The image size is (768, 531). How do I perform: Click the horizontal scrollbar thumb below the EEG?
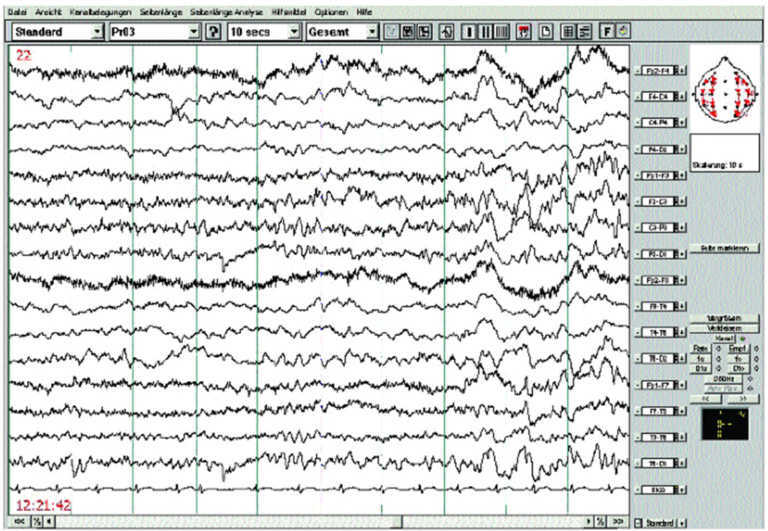[x=397, y=521]
